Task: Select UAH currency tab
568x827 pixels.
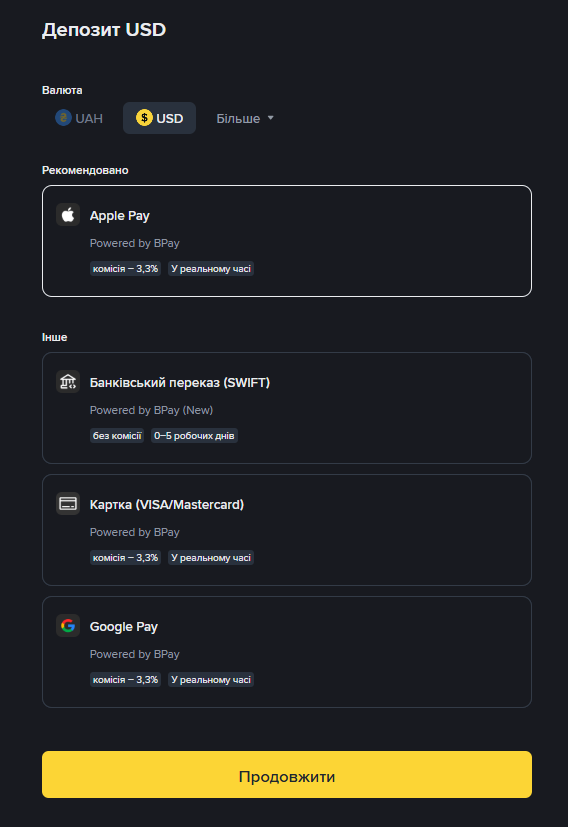Action: click(79, 118)
